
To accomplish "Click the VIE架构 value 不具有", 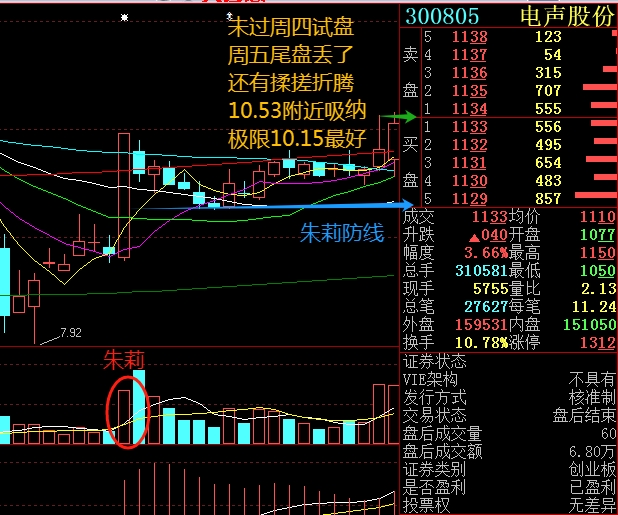I will pos(592,379).
